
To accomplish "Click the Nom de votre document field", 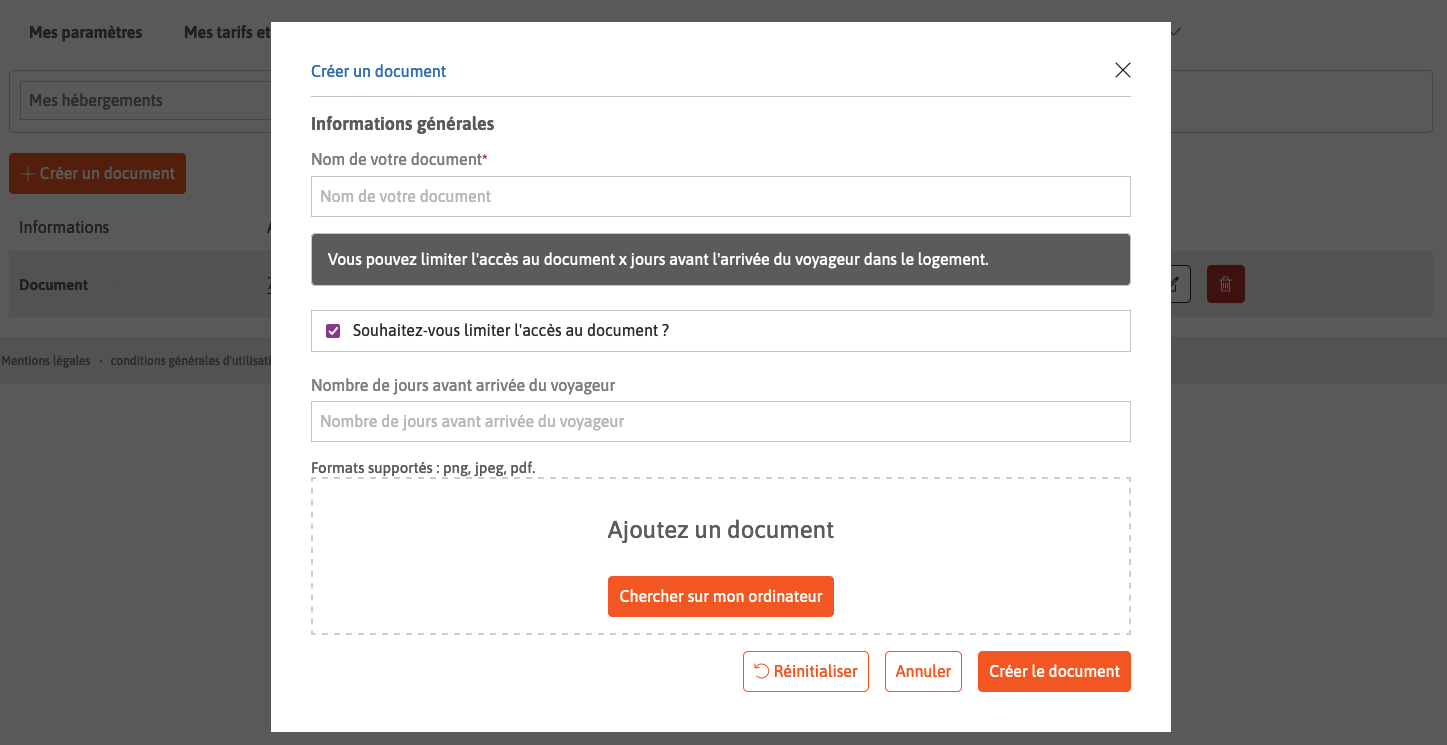I will [720, 197].
